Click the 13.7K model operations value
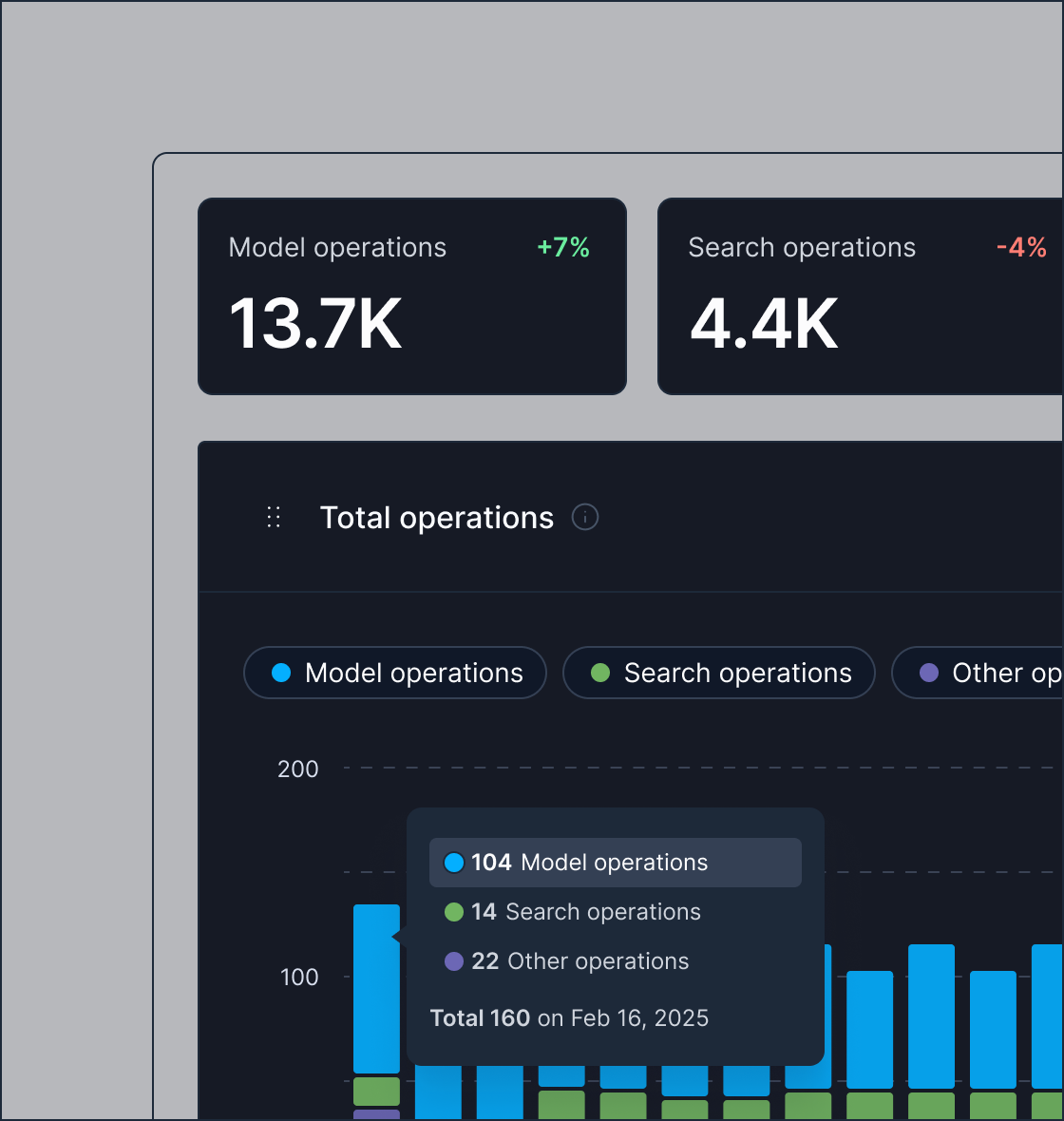The height and width of the screenshot is (1121, 1064). click(x=316, y=325)
